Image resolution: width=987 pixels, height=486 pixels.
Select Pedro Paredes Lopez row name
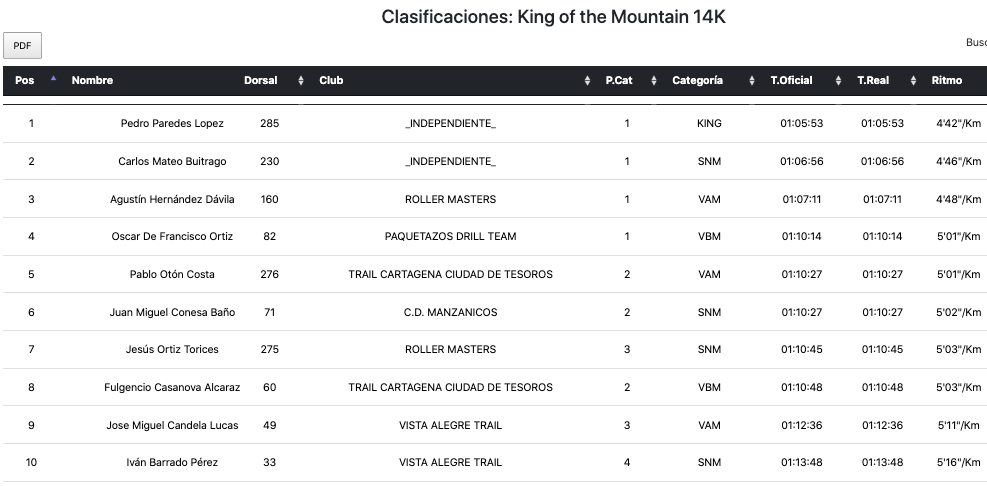click(172, 124)
